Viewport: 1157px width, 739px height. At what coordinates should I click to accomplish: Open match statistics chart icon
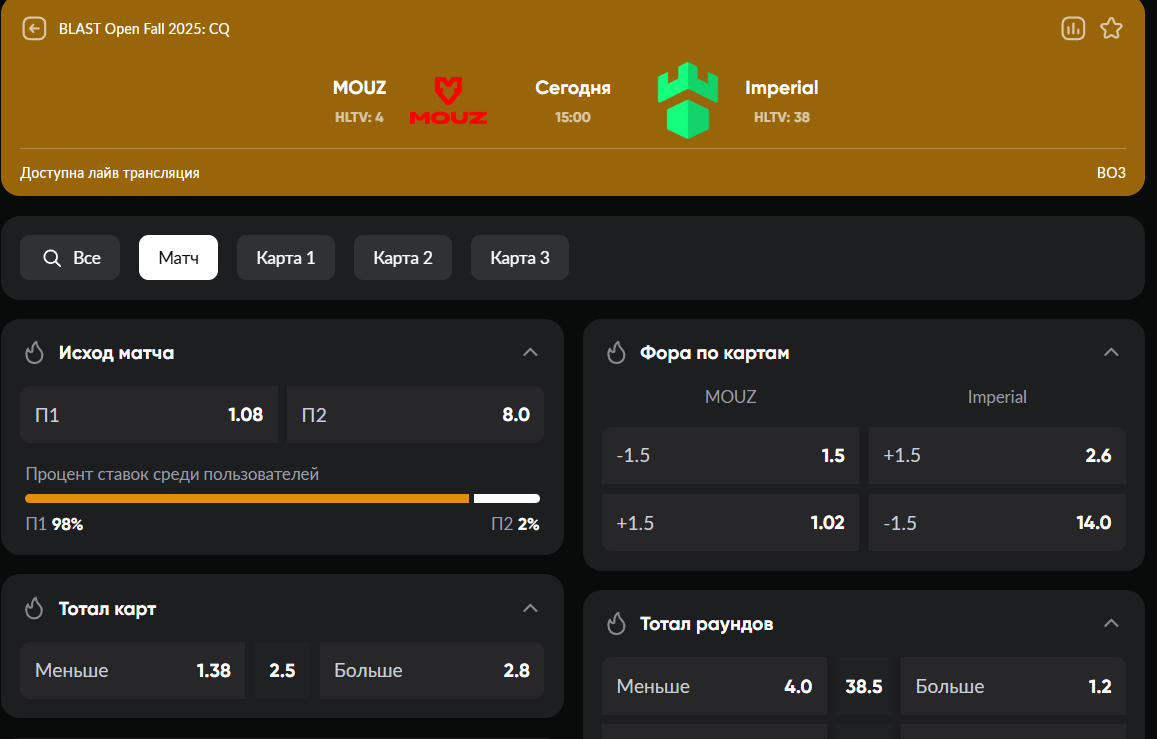coord(1073,29)
